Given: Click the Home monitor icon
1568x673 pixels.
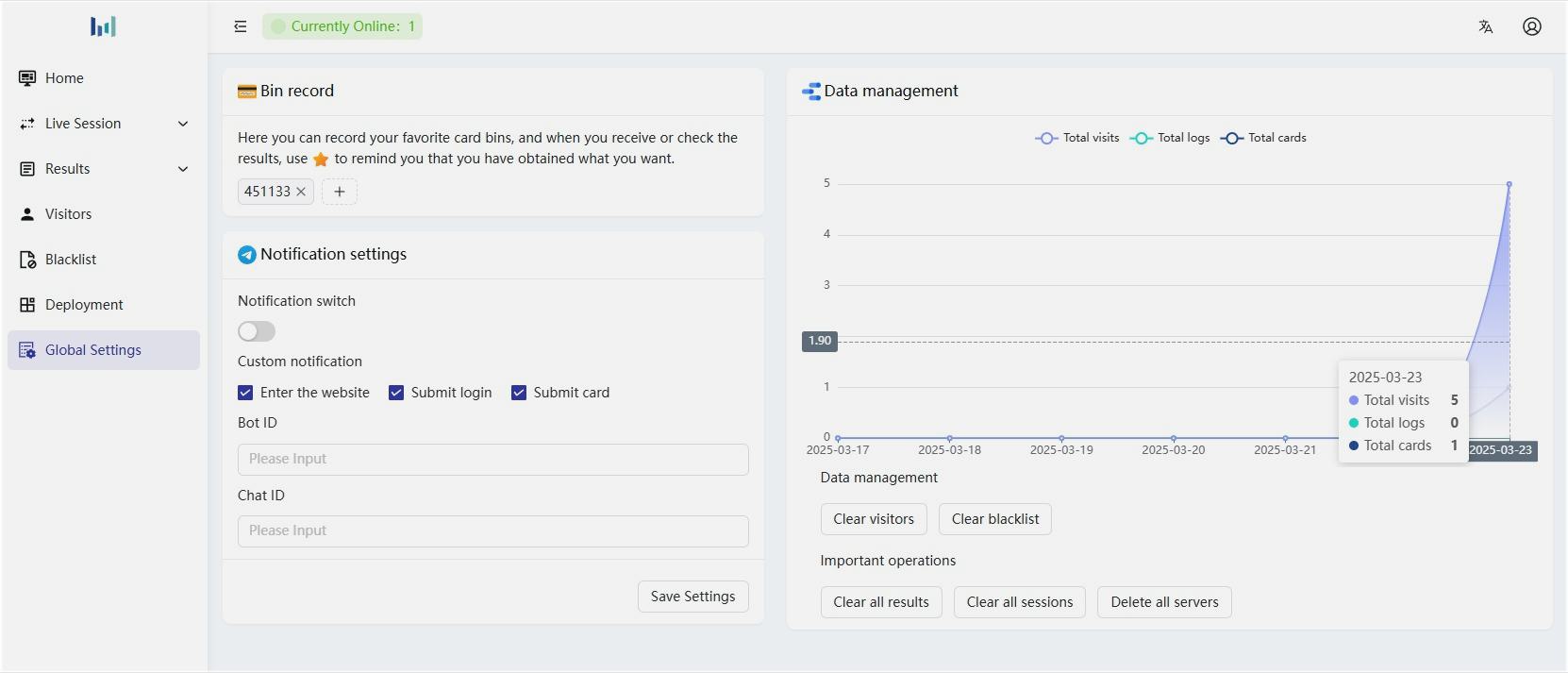Looking at the screenshot, I should (27, 78).
